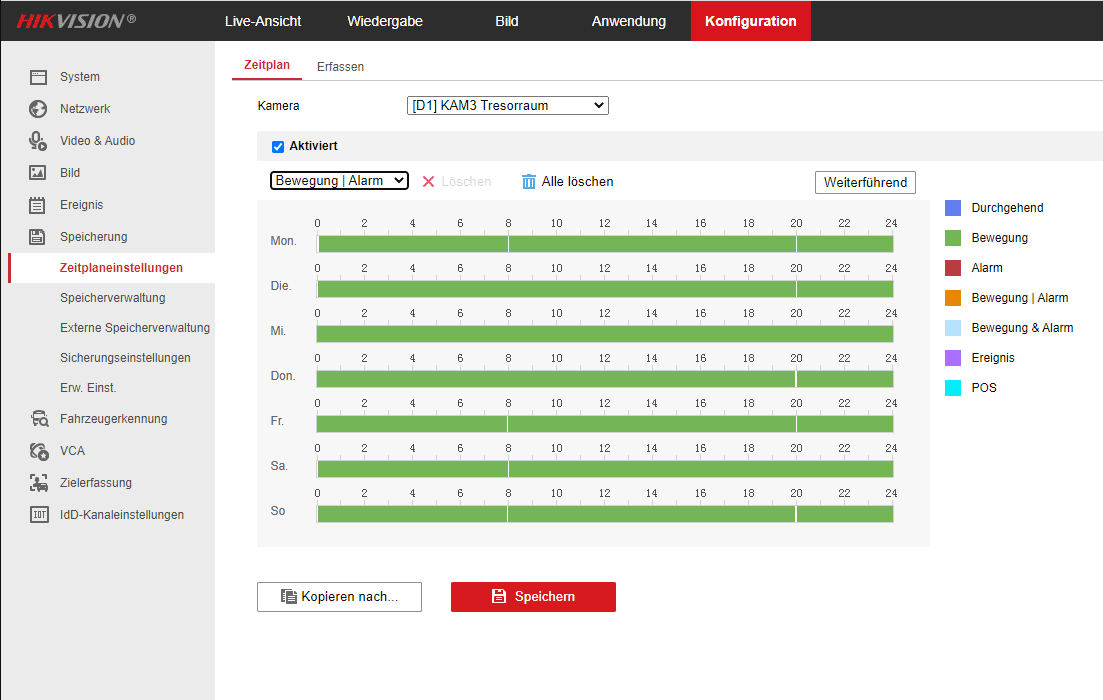The image size is (1103, 700).
Task: Click Monday's green schedule bar
Action: tap(604, 244)
